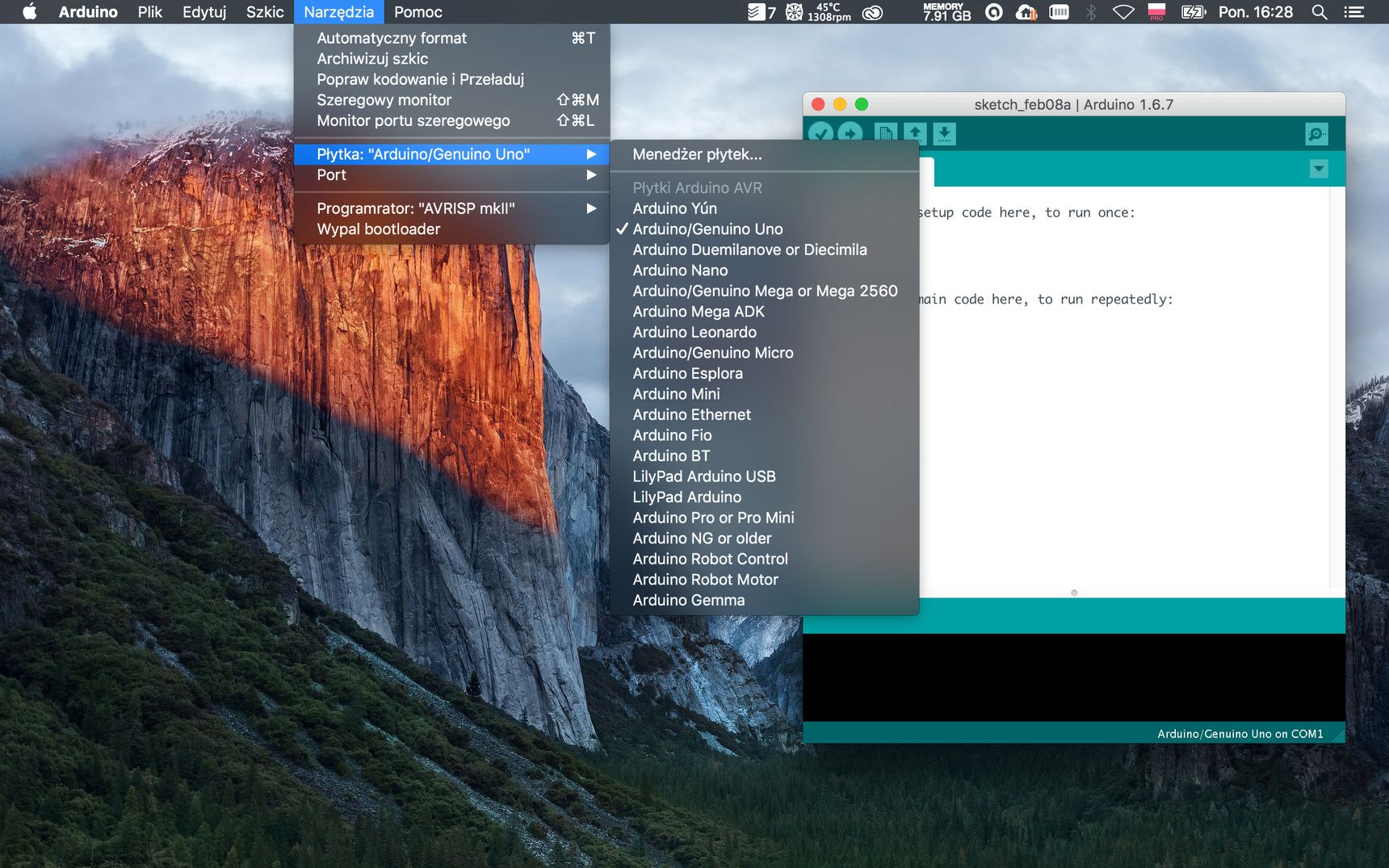Click the Bluetooth status icon
The image size is (1389, 868).
[x=1091, y=12]
